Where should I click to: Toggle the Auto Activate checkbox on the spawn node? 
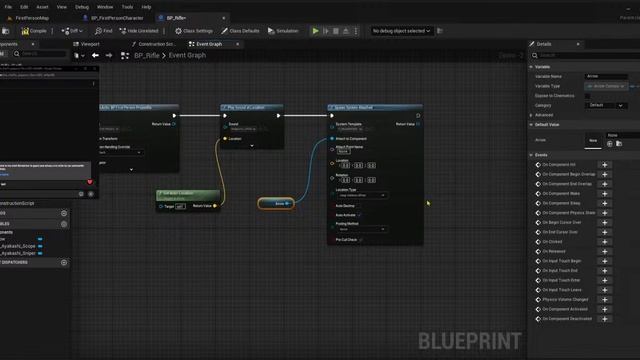click(x=360, y=215)
